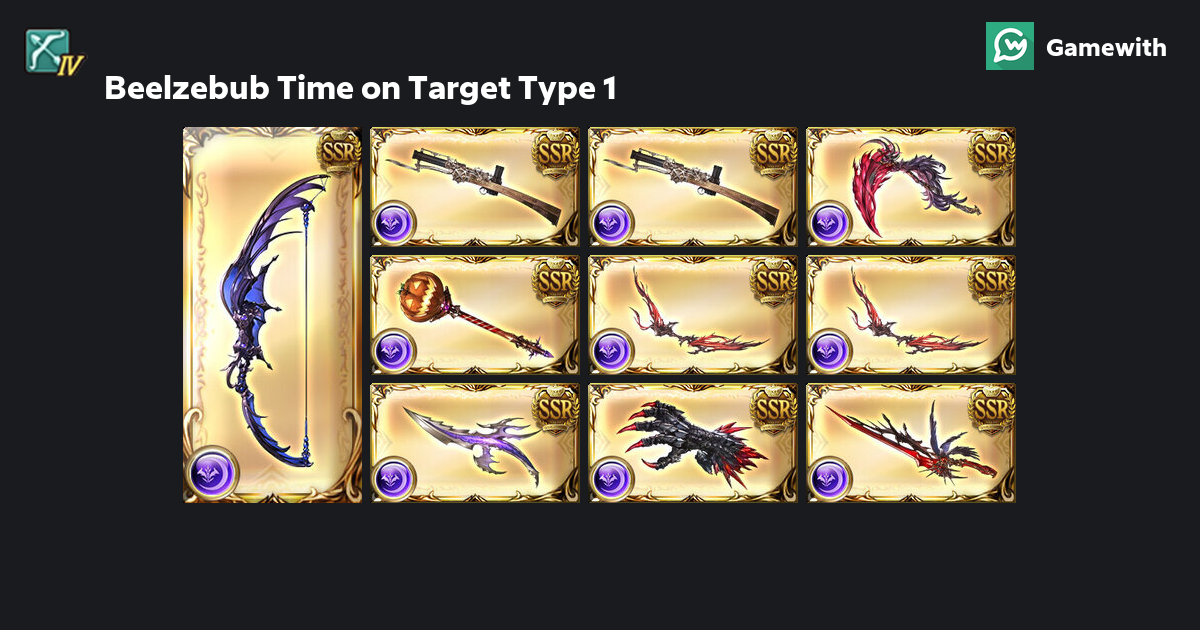Select the pumpkin staff weapon card
This screenshot has width=1200, height=630.
(476, 315)
